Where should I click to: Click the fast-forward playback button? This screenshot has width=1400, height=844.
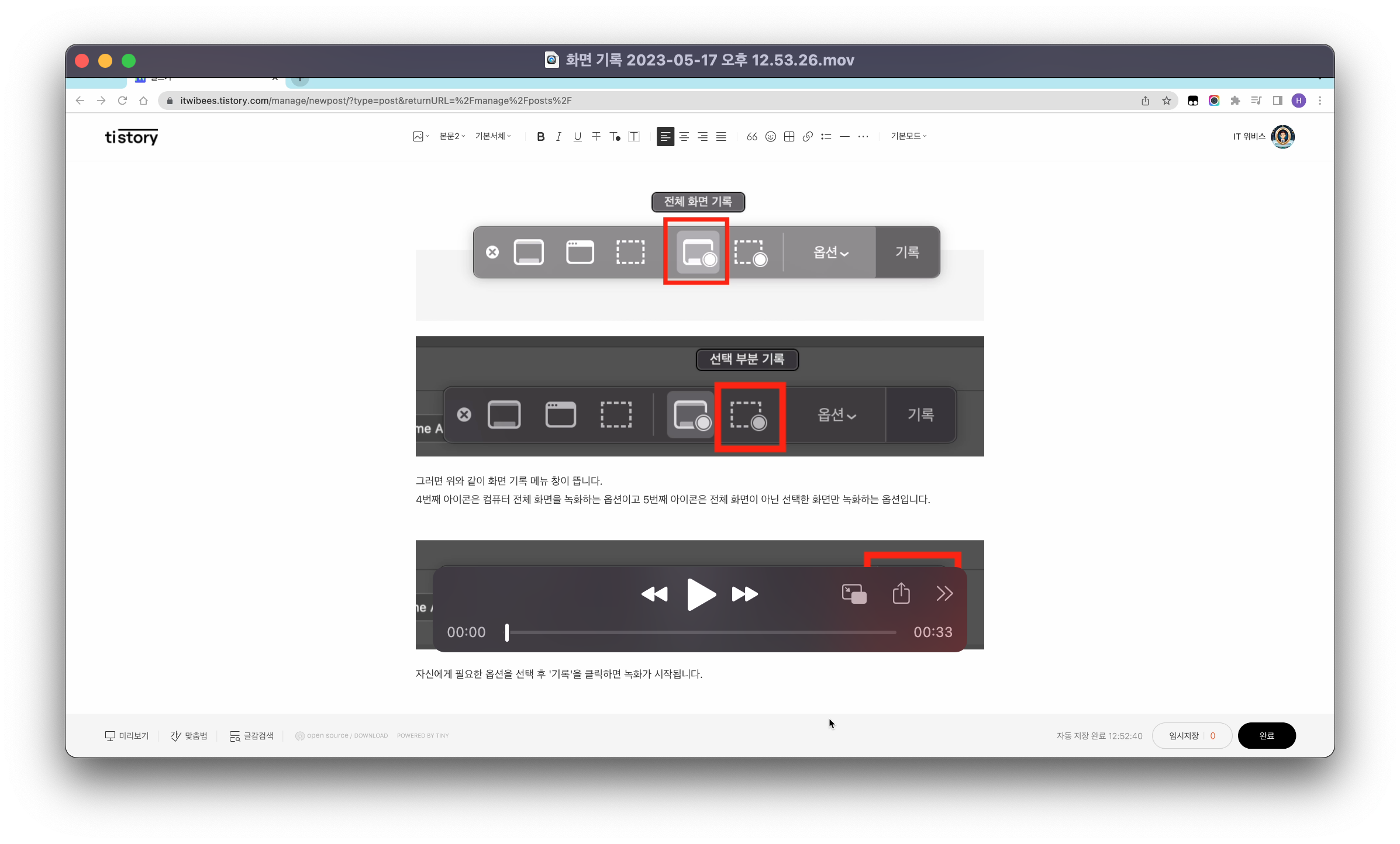[744, 594]
